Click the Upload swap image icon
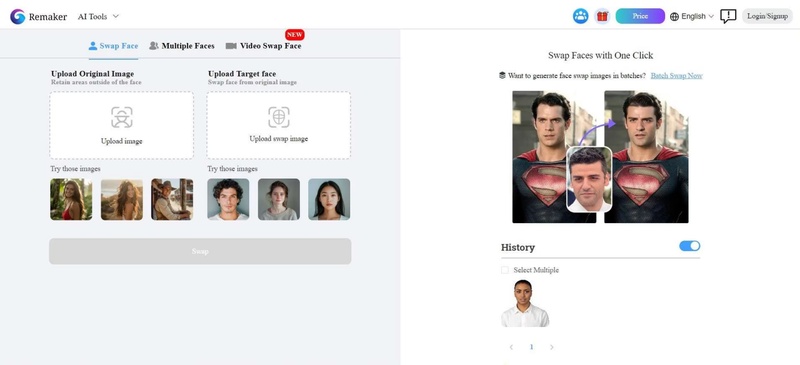Image resolution: width=800 pixels, height=365 pixels. (279, 117)
